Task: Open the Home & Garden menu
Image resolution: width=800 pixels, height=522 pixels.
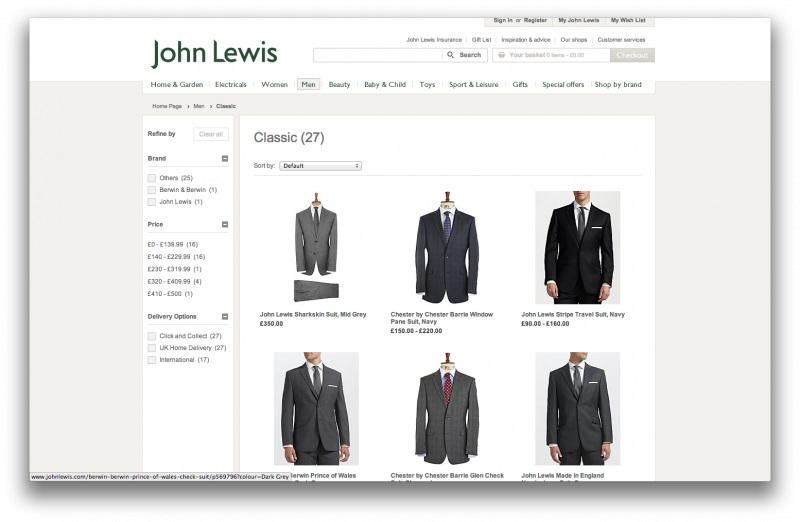Action: tap(177, 84)
